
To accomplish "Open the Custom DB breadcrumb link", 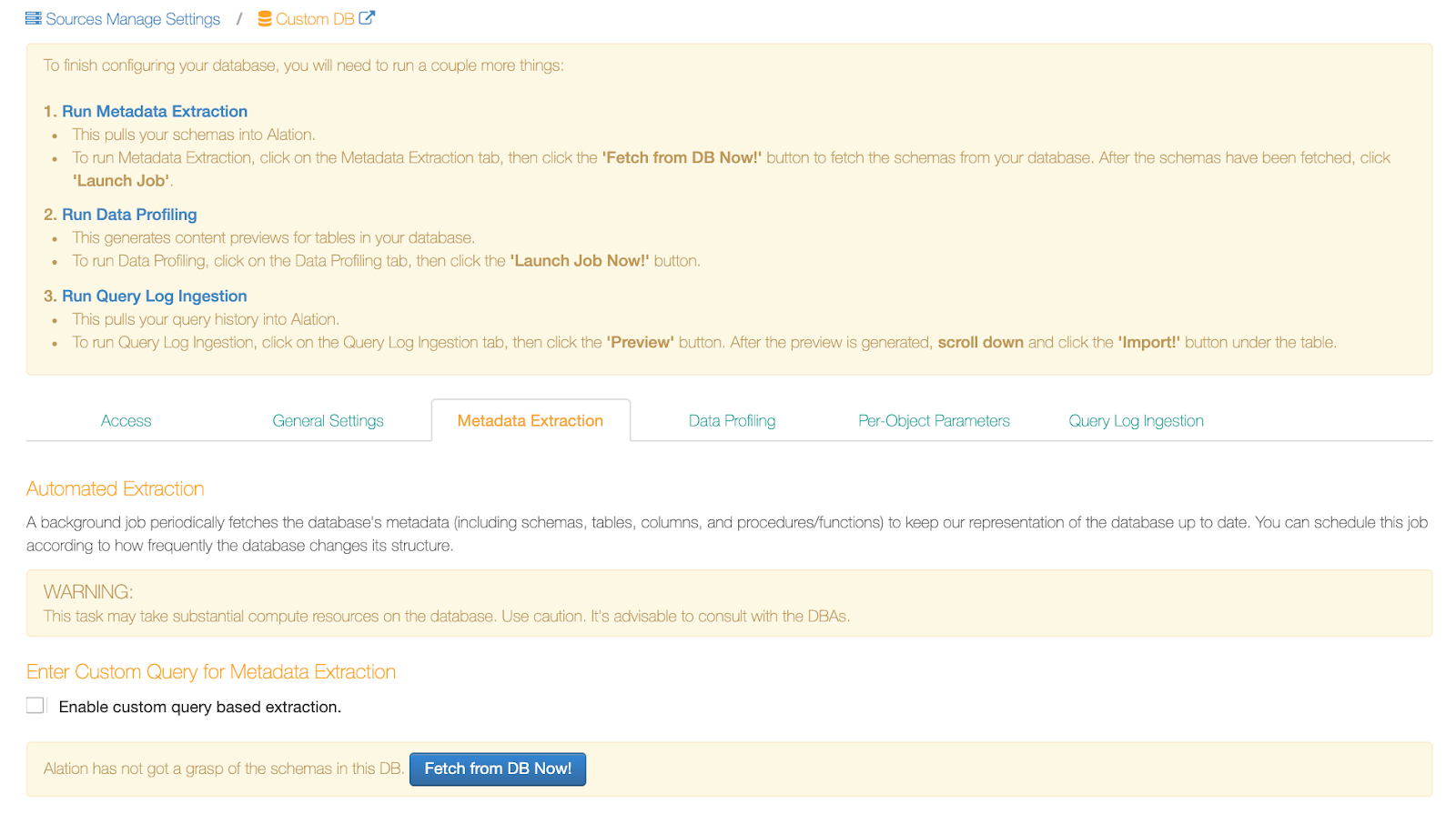I will tap(315, 19).
